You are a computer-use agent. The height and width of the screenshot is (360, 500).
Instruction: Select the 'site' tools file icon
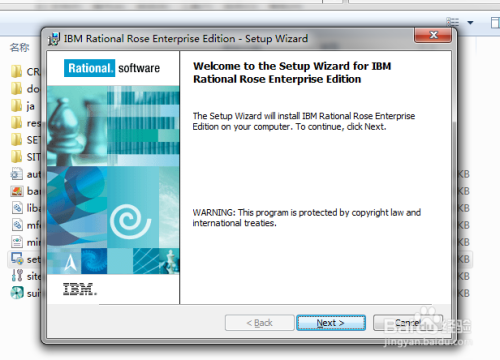point(17,276)
